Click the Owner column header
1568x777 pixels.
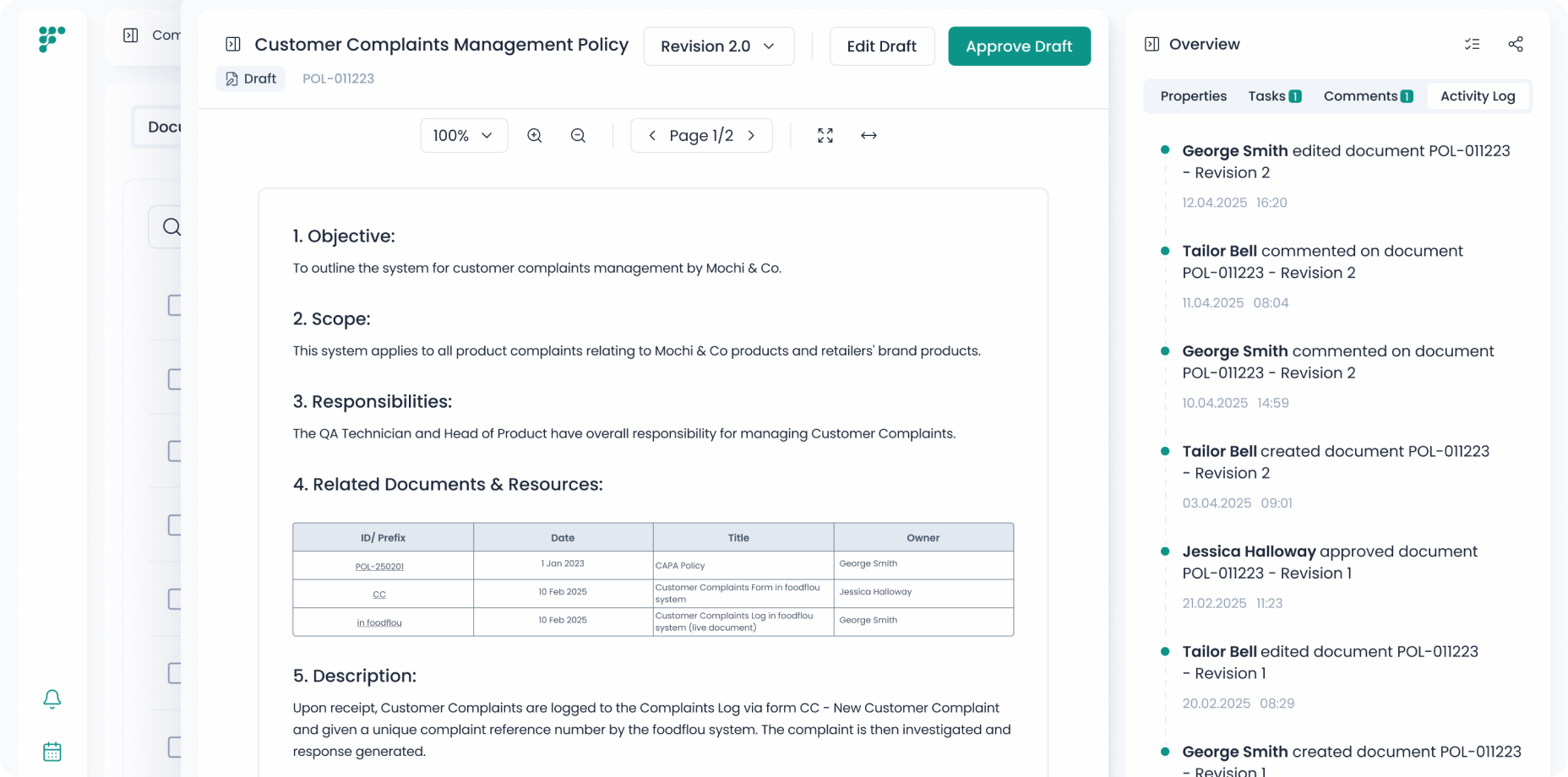coord(923,537)
